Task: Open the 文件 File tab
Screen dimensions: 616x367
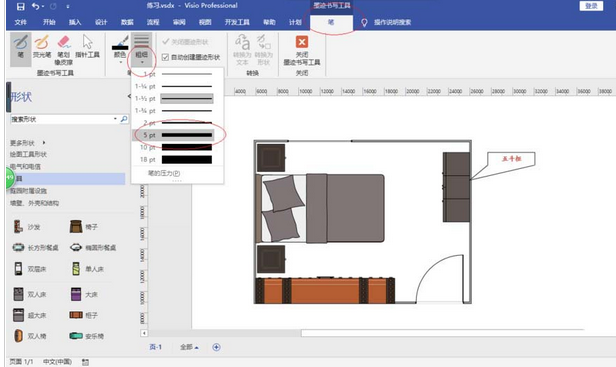Action: pyautogui.click(x=20, y=22)
